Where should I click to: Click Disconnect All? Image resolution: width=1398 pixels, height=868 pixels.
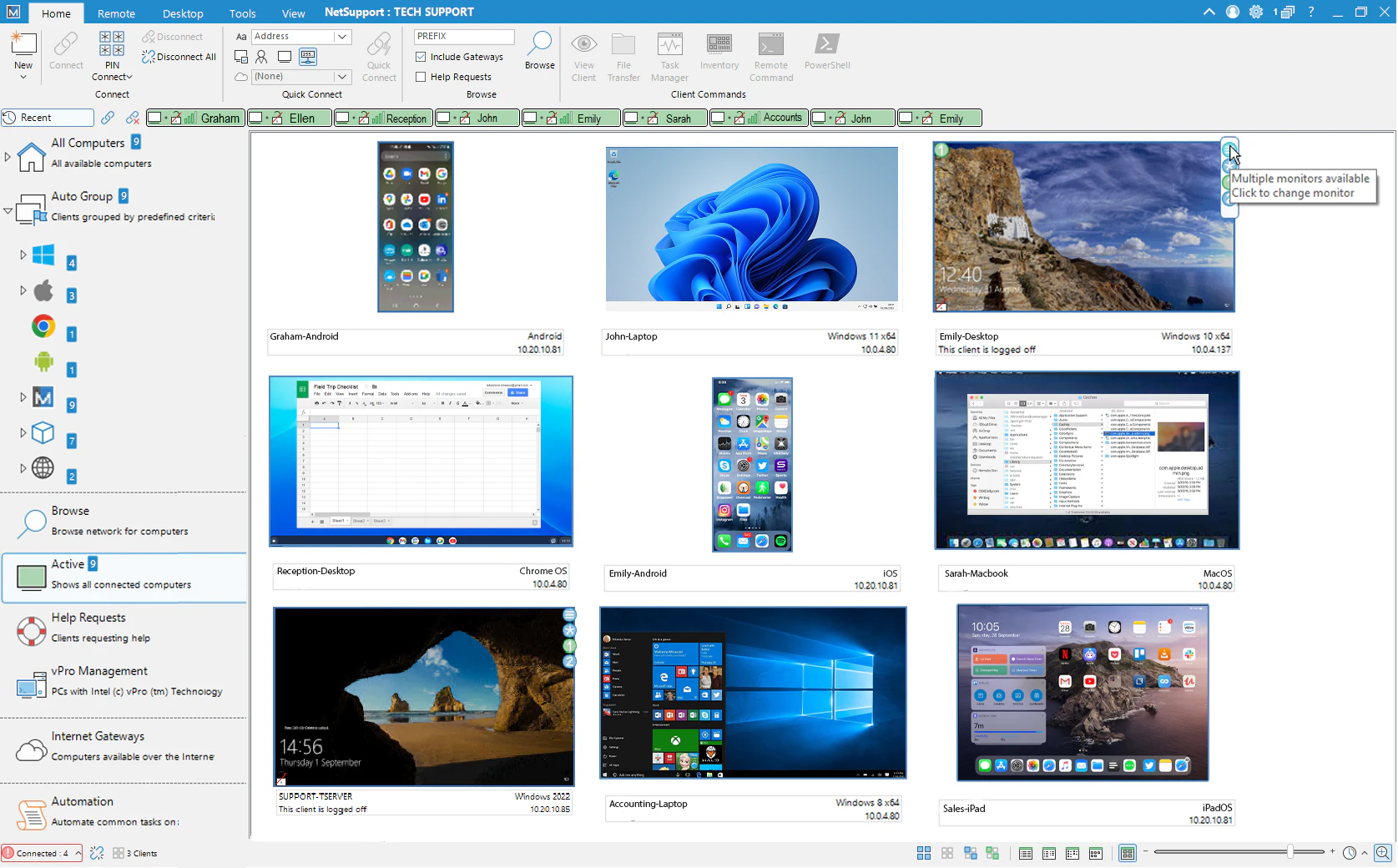(179, 57)
